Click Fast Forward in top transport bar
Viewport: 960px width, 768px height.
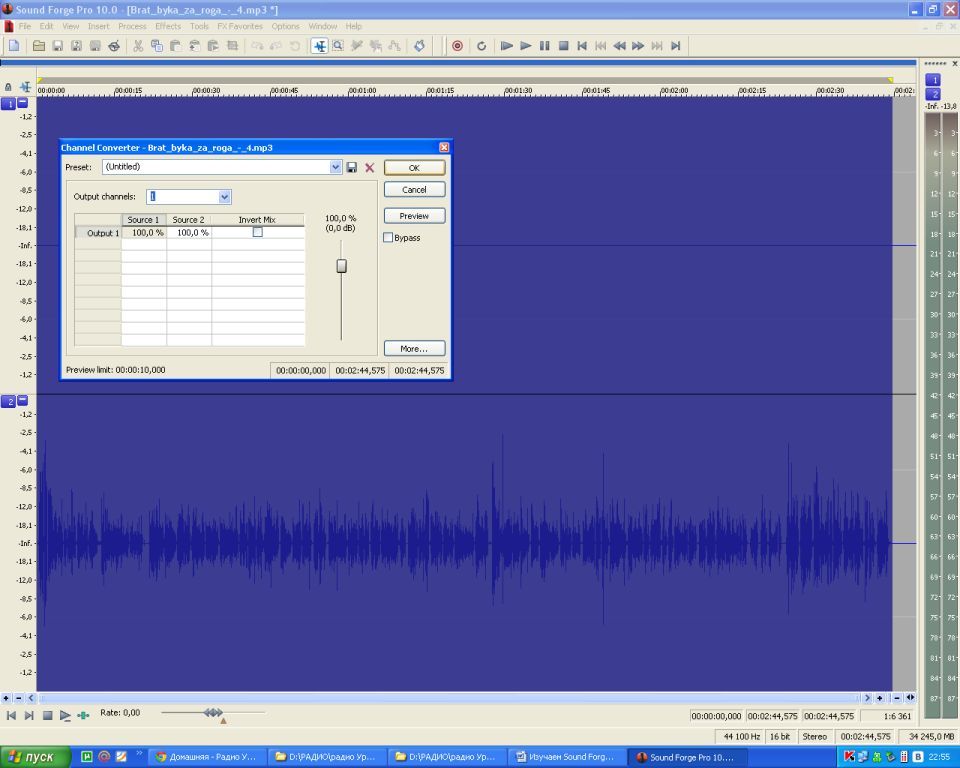click(x=638, y=46)
